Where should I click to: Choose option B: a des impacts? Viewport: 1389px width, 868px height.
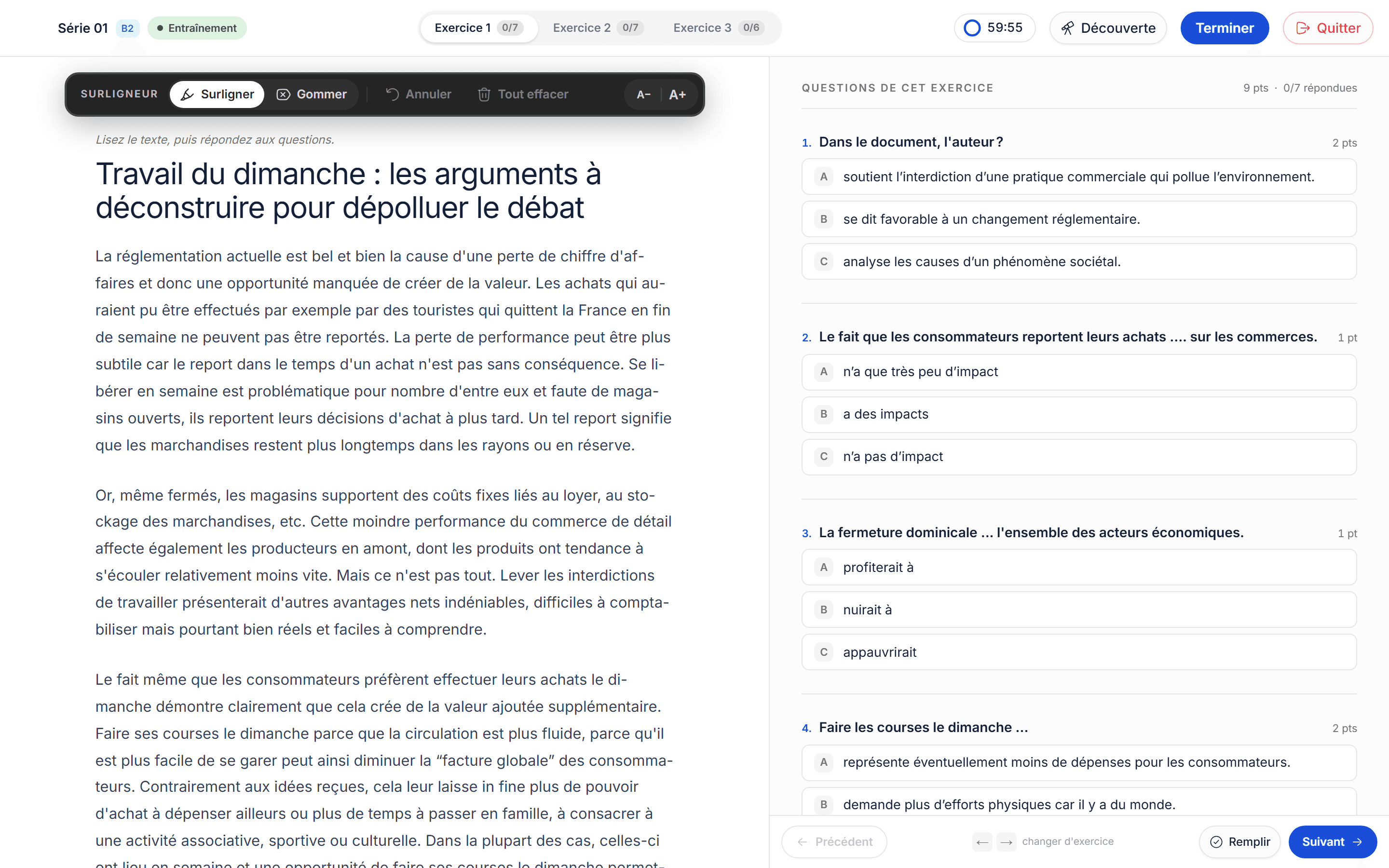(1078, 415)
